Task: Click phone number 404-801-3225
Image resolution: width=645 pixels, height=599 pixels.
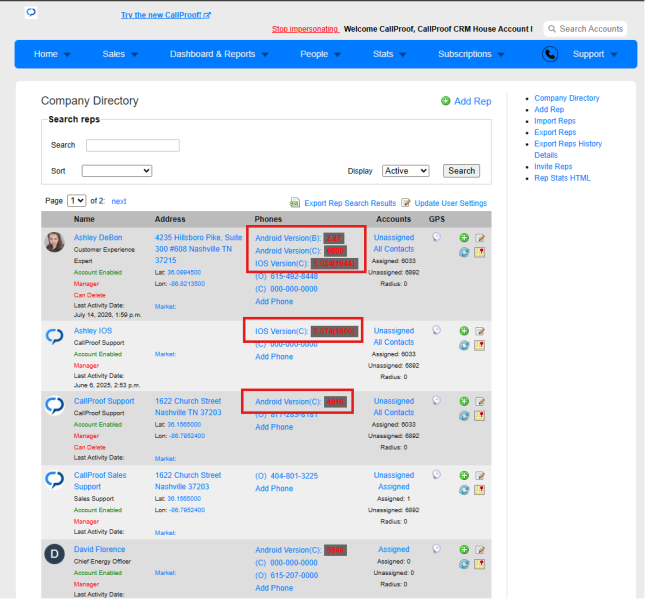Action: tap(294, 476)
